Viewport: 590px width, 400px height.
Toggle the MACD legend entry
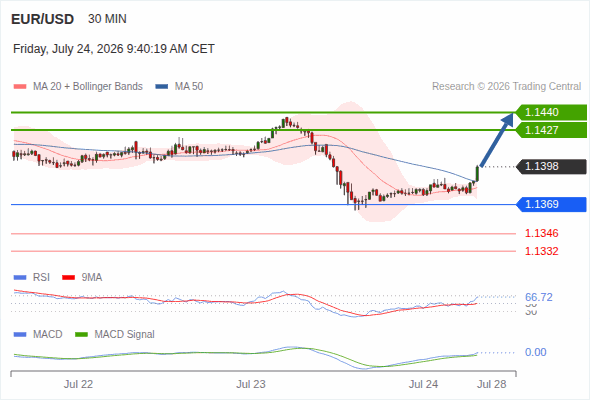[x=38, y=334]
